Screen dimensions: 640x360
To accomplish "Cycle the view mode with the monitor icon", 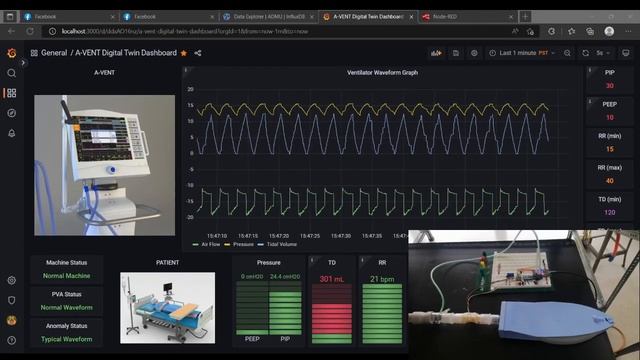I will pyautogui.click(x=626, y=53).
